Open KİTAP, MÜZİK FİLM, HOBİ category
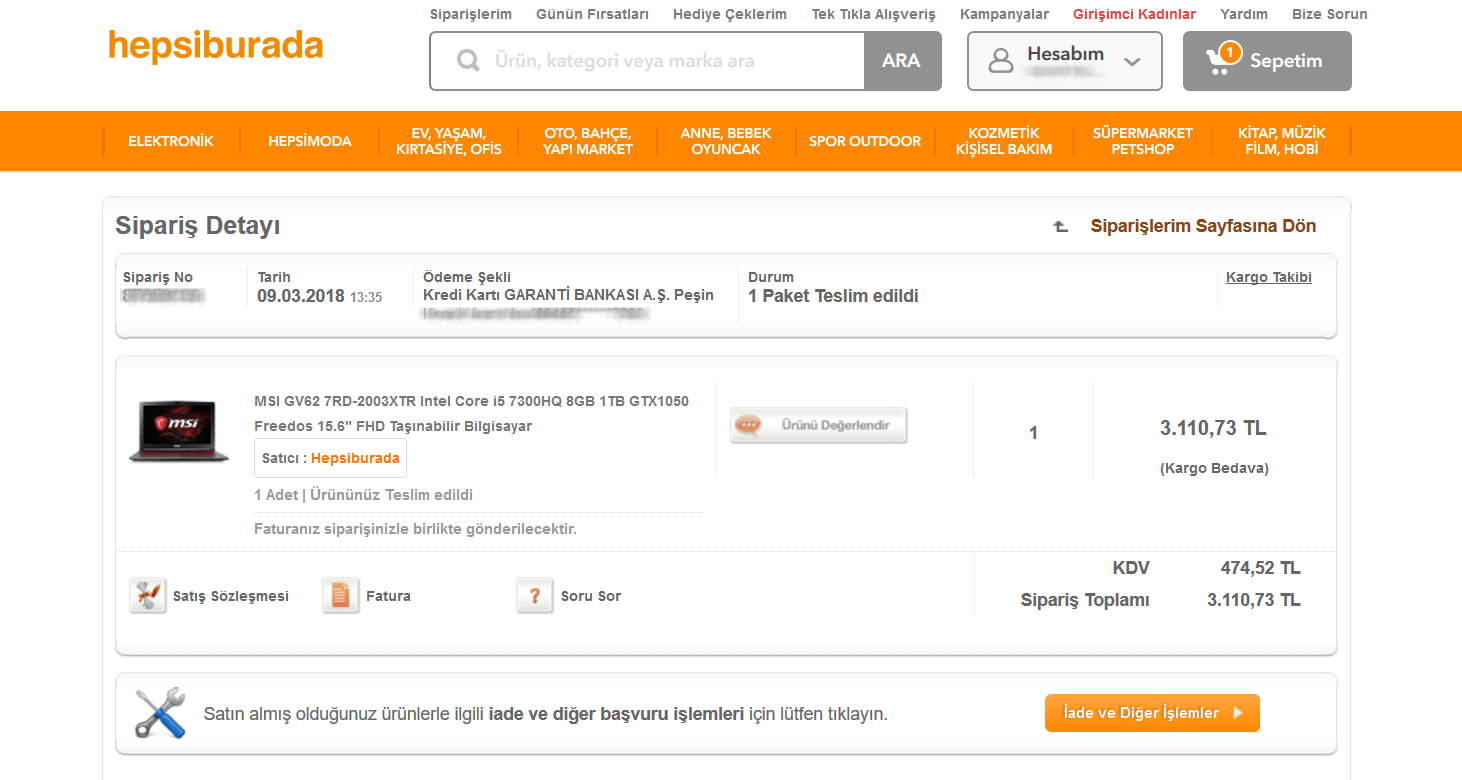The height and width of the screenshot is (780, 1462). [x=1282, y=141]
